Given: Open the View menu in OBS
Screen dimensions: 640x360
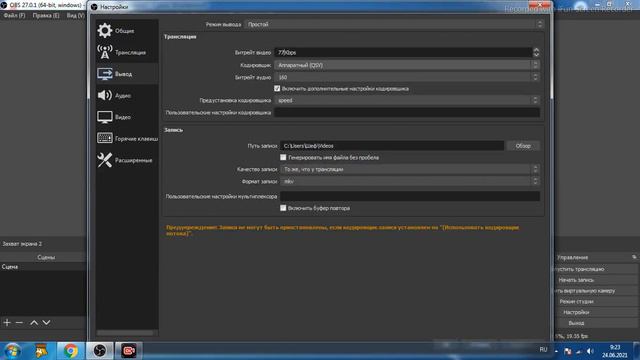Looking at the screenshot, I should [x=75, y=16].
